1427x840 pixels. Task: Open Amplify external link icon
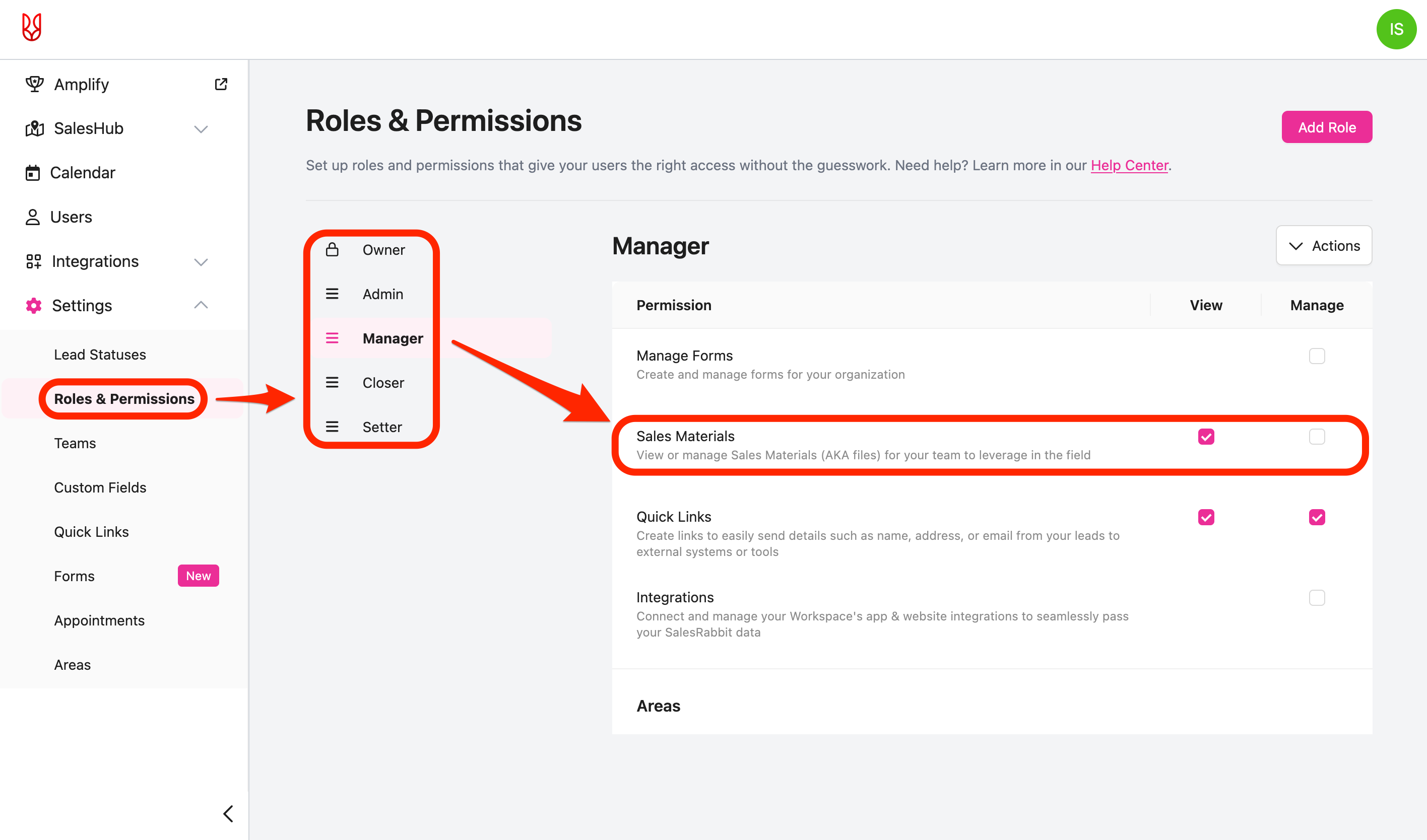pyautogui.click(x=221, y=84)
